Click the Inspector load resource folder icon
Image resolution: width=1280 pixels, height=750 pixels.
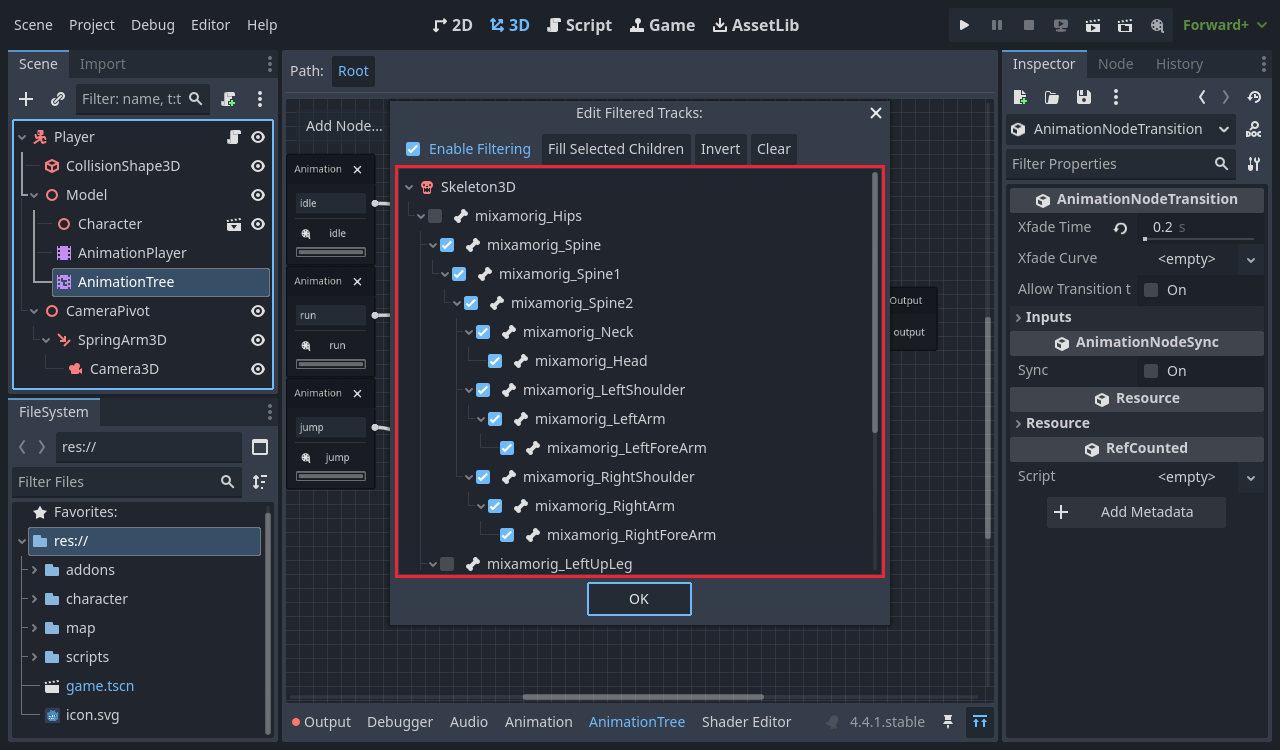click(1052, 97)
